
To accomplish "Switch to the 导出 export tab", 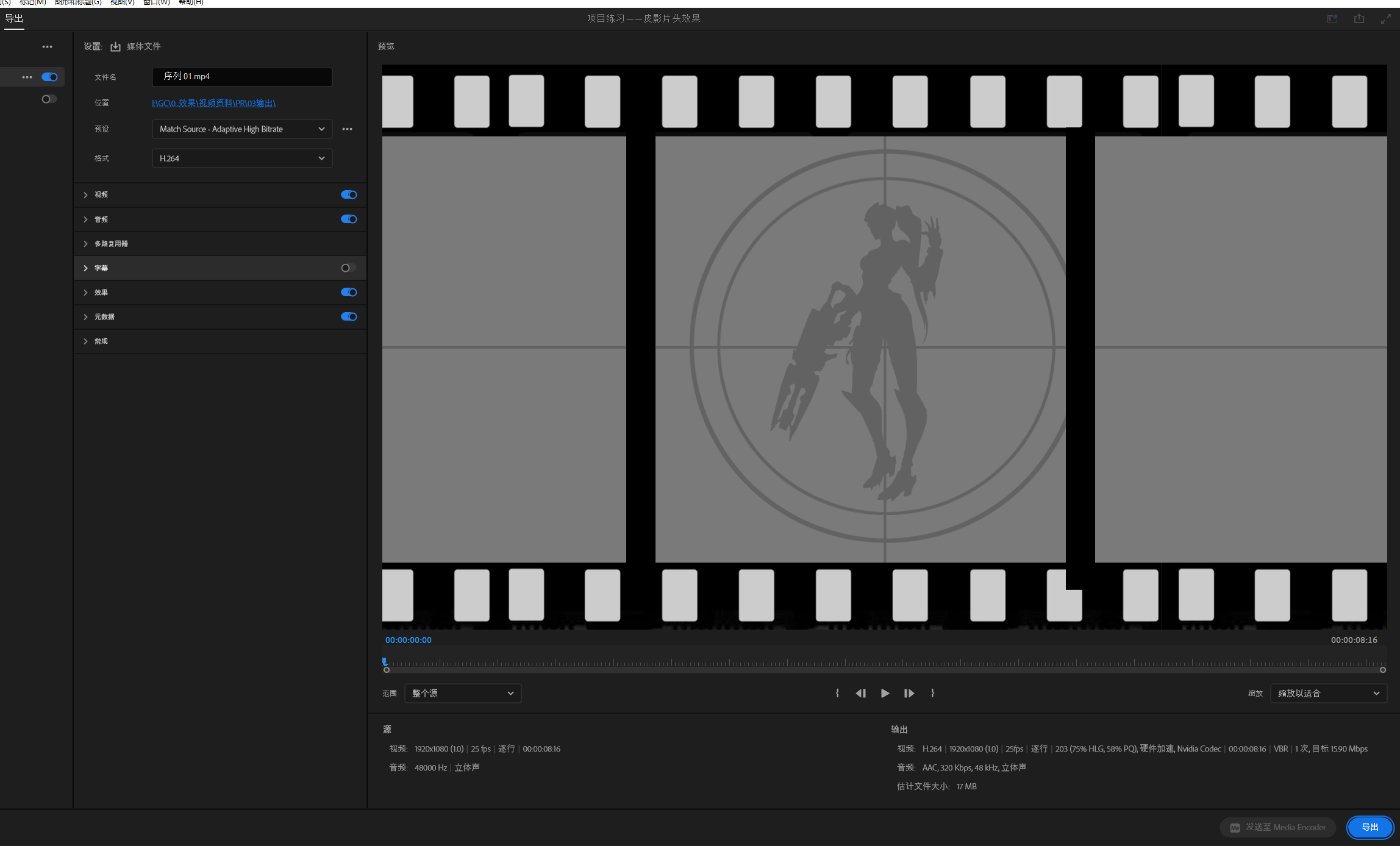I will tap(14, 19).
